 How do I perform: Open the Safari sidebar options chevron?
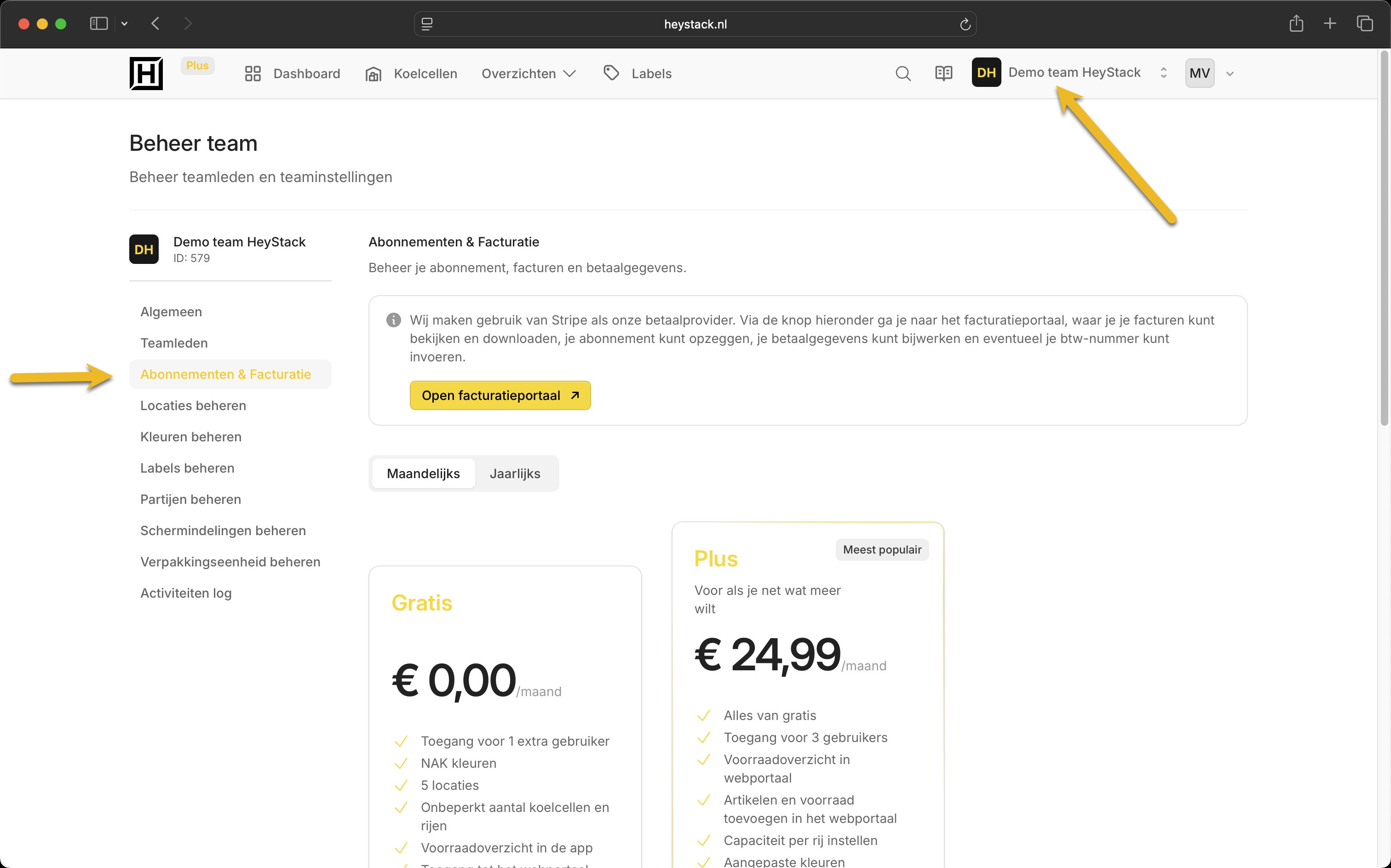tap(124, 23)
